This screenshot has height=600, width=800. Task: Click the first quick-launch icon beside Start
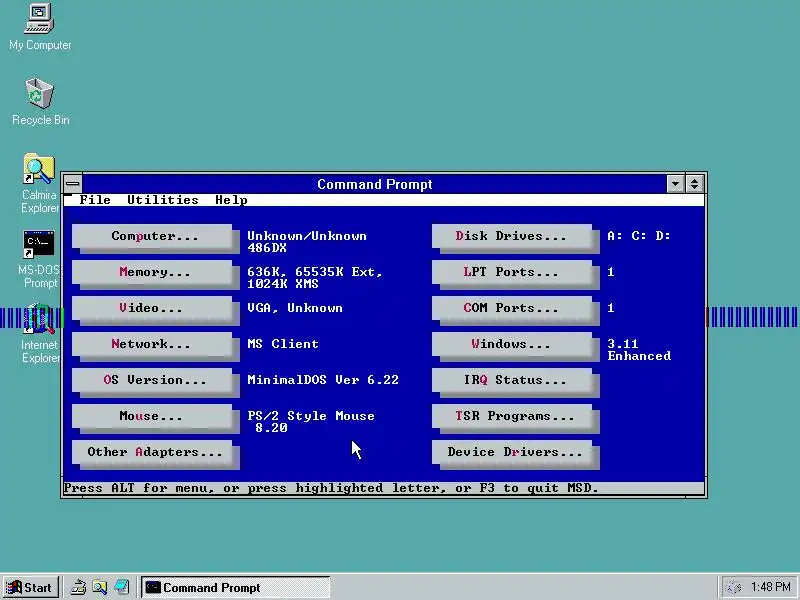coord(78,588)
